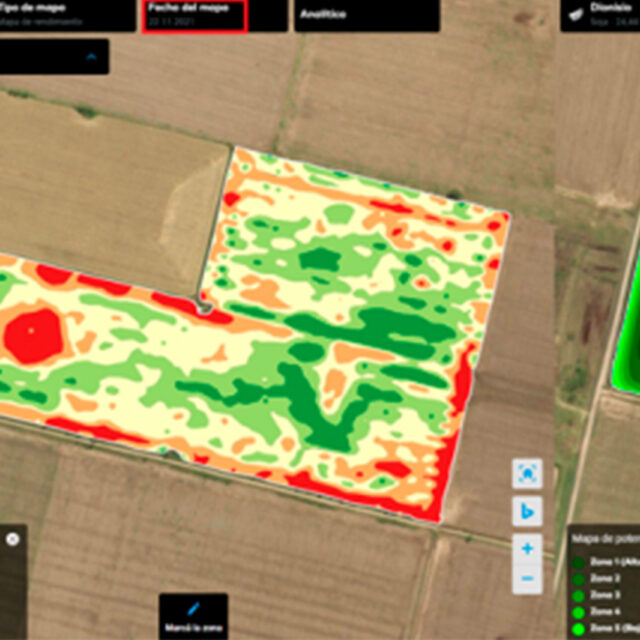Click the 'Mapa de potencial' legend title
Viewport: 640px width, 640px height.
point(605,539)
